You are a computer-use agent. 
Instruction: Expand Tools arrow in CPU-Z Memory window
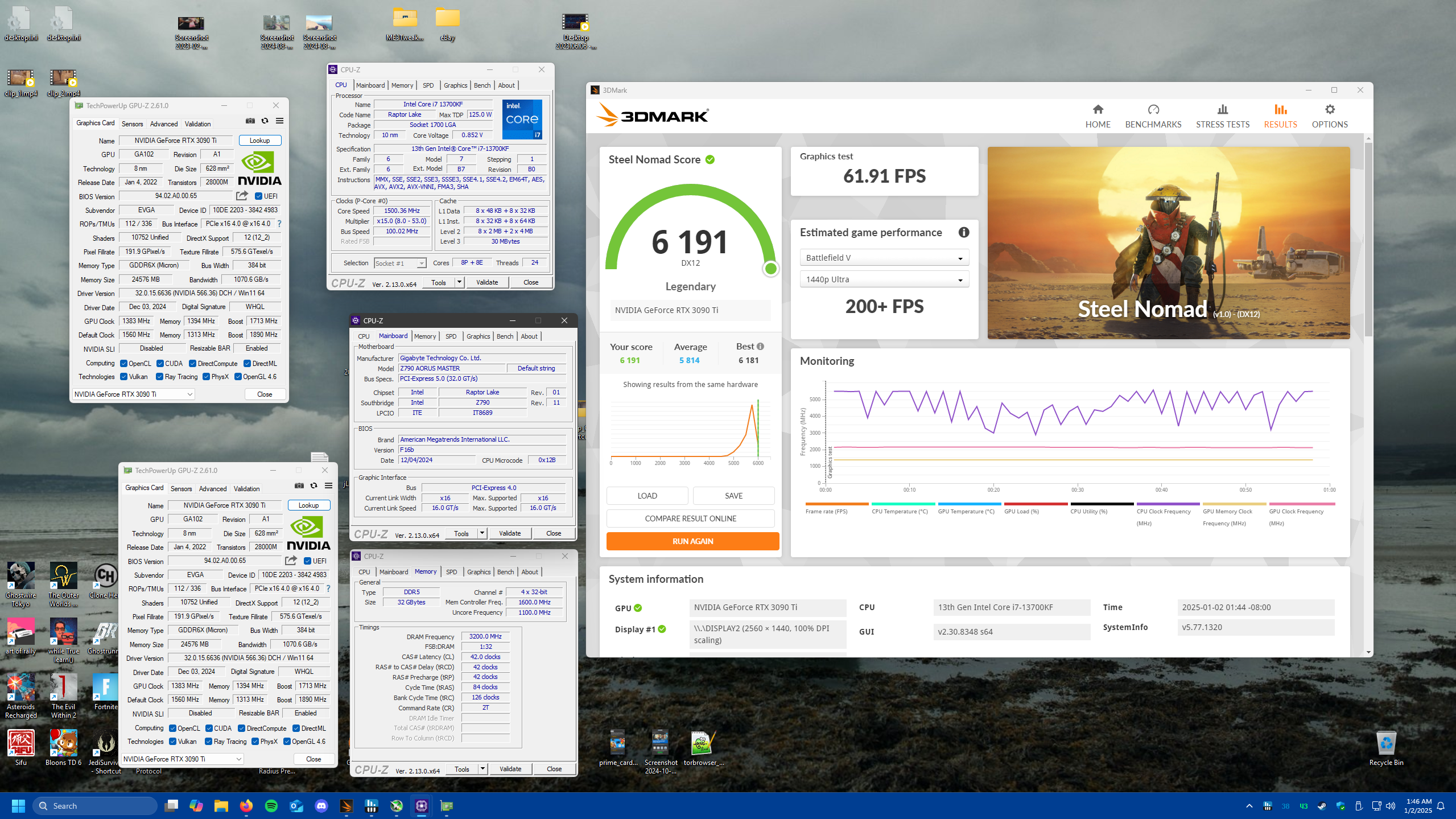coord(482,769)
